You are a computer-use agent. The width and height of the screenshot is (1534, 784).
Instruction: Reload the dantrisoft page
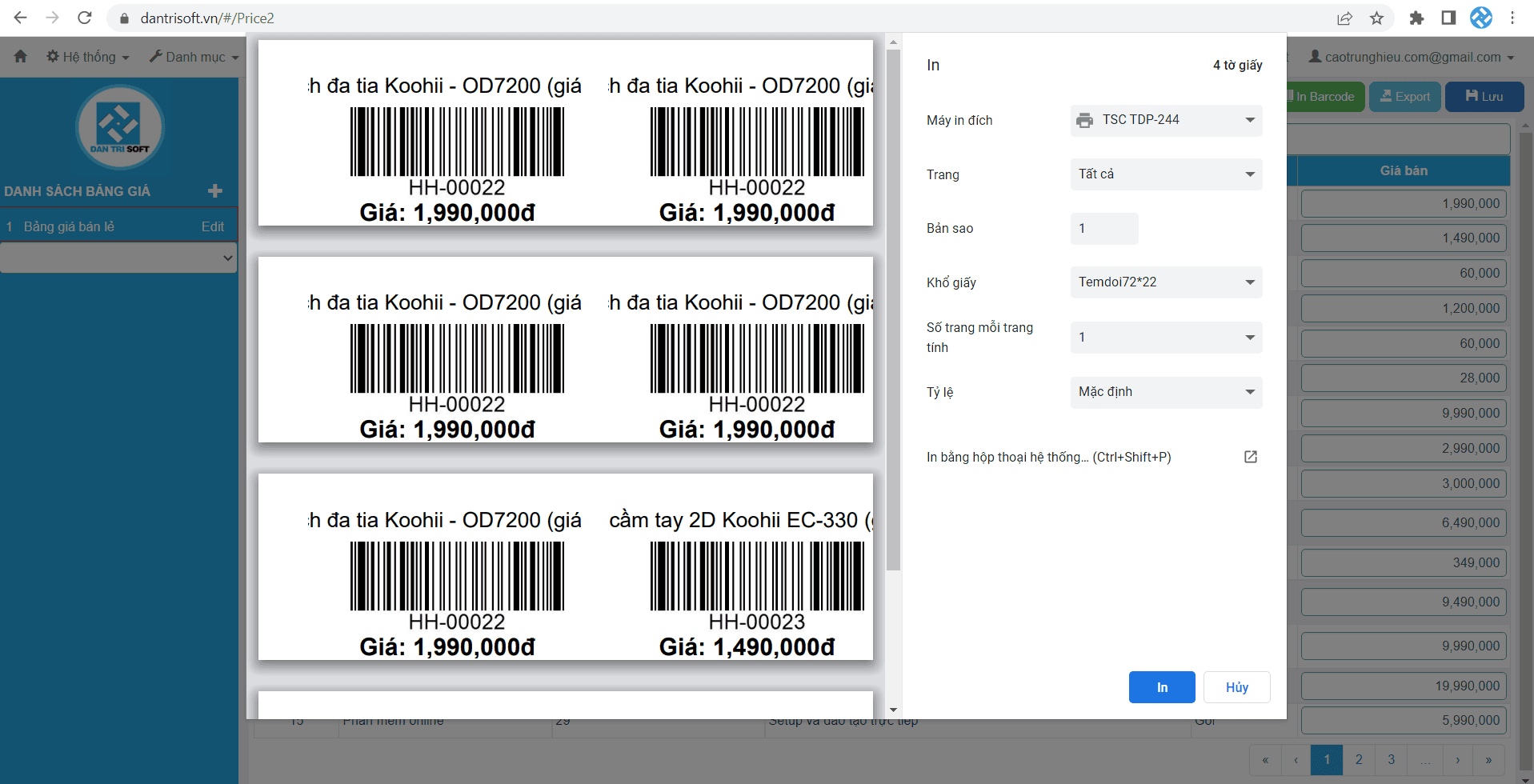click(x=85, y=18)
